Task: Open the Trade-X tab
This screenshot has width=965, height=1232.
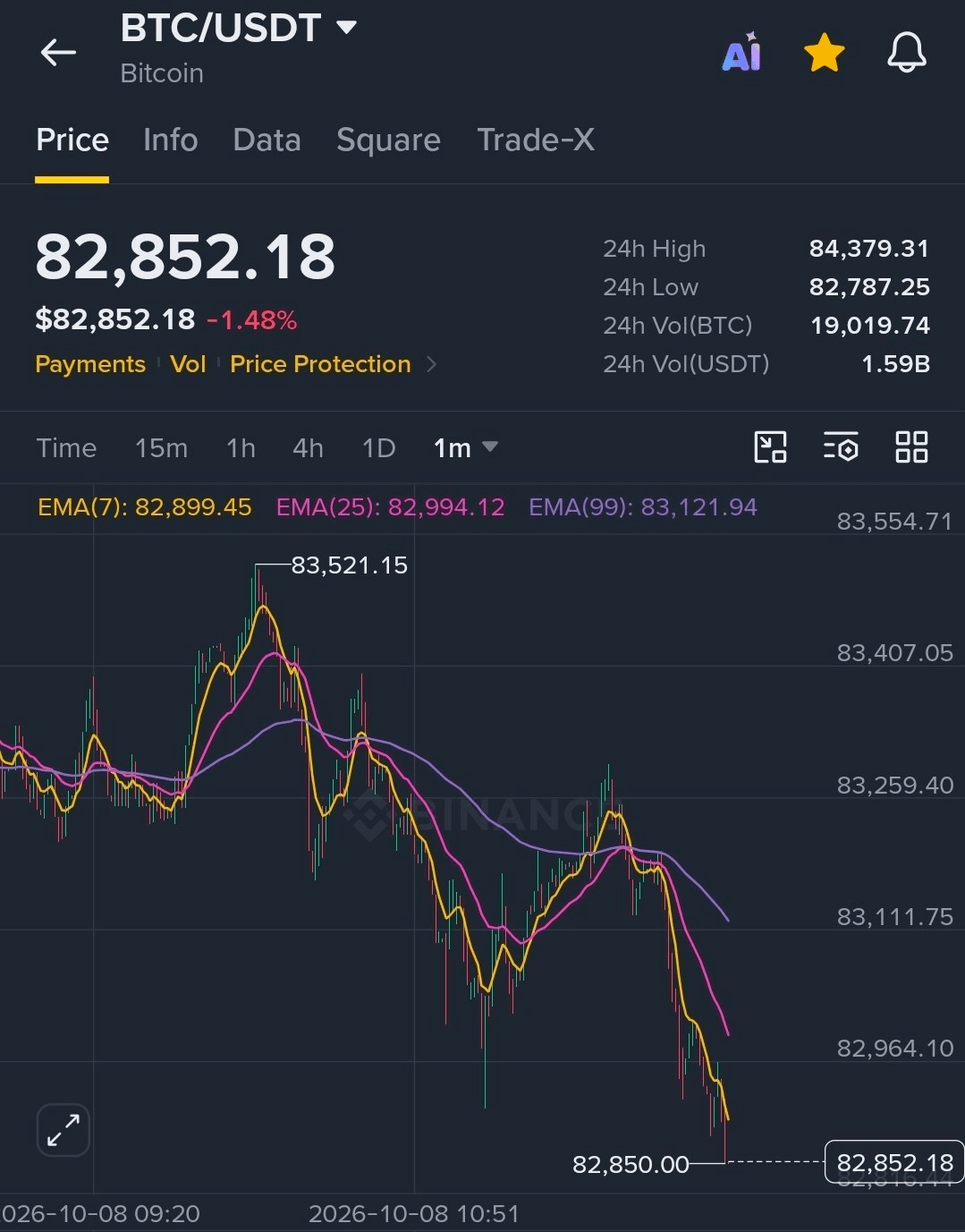Action: (536, 140)
